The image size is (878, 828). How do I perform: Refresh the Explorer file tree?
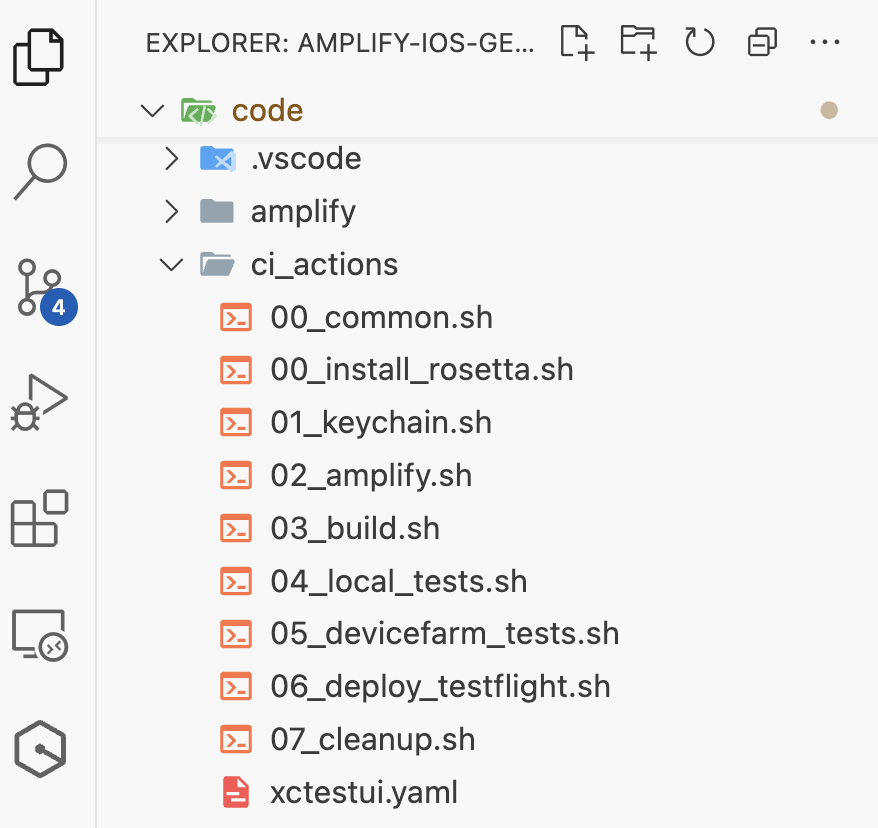tap(699, 42)
